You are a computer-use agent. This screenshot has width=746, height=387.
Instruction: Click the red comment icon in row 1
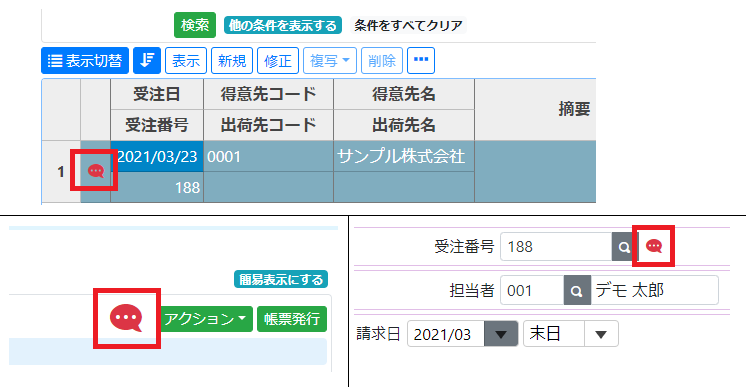point(96,170)
